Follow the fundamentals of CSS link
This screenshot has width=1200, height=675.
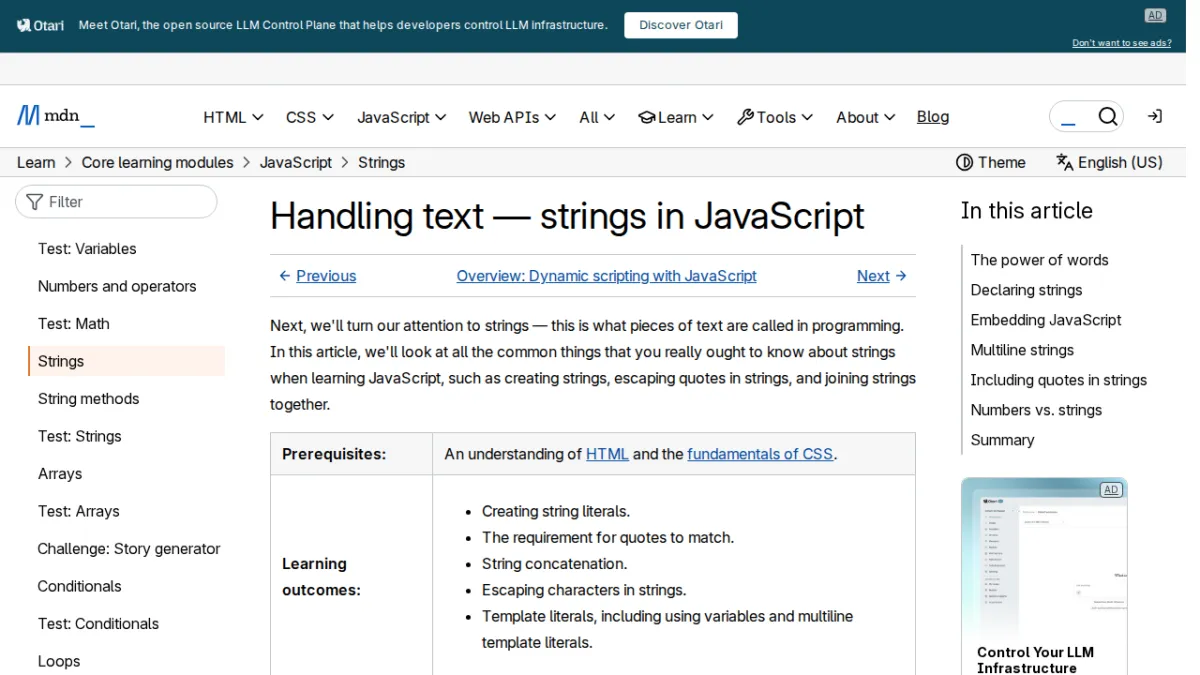[x=760, y=454]
